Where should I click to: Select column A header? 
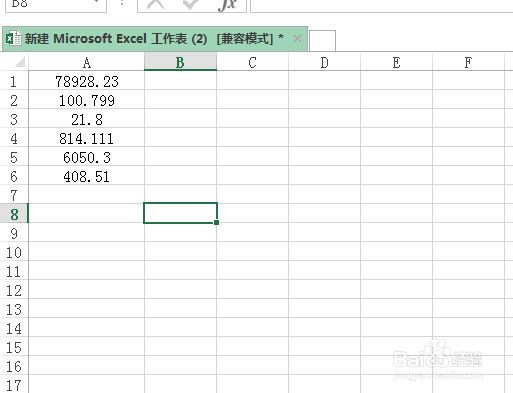pyautogui.click(x=87, y=62)
